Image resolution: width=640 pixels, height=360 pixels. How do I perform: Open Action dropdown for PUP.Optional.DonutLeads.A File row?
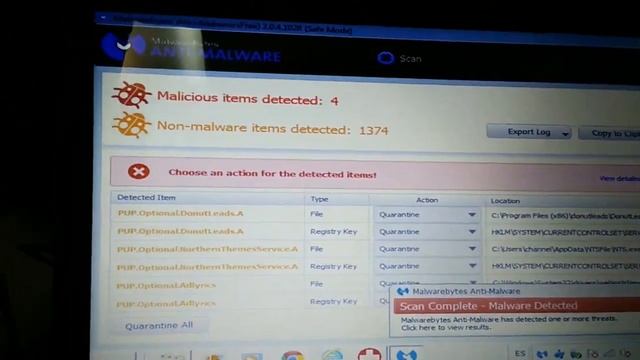(427, 215)
